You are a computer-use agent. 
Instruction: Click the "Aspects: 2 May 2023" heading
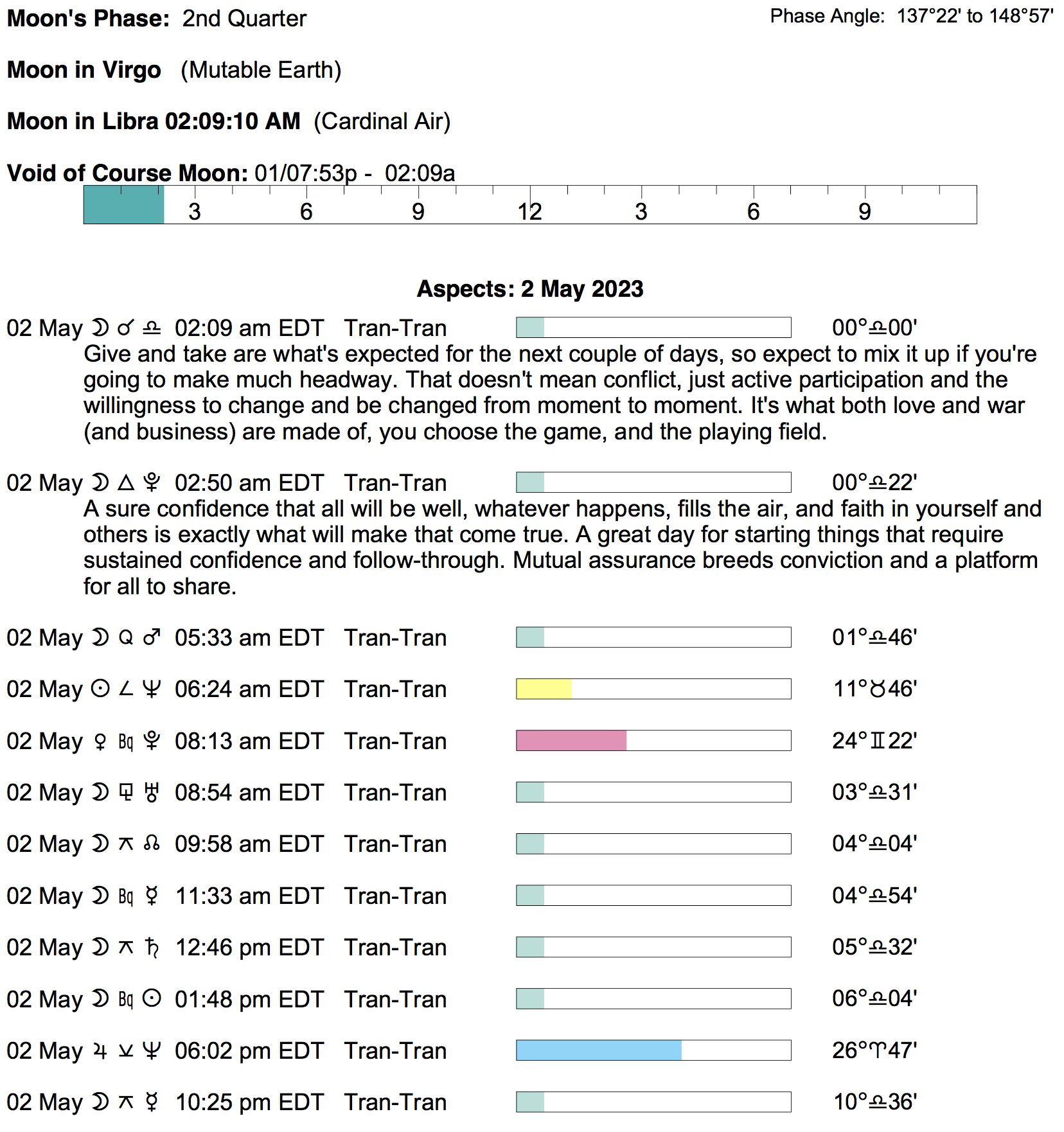(x=530, y=289)
